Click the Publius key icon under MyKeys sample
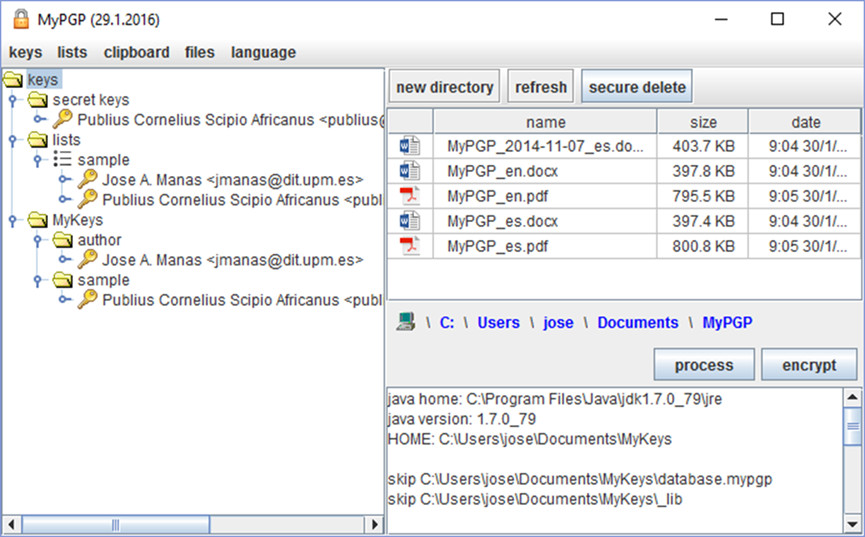865x537 pixels. coord(88,299)
